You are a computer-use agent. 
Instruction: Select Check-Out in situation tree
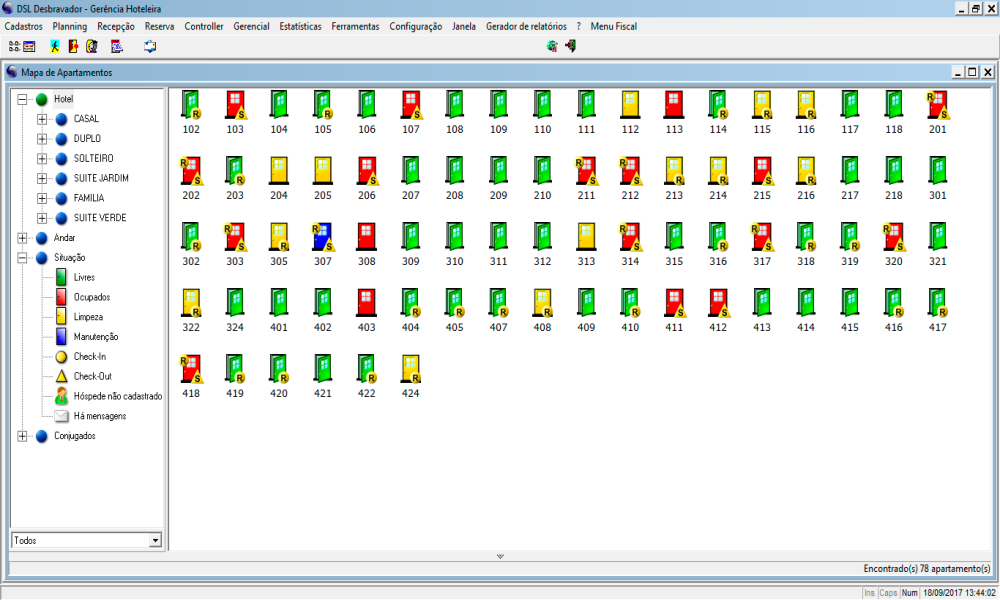(x=92, y=376)
